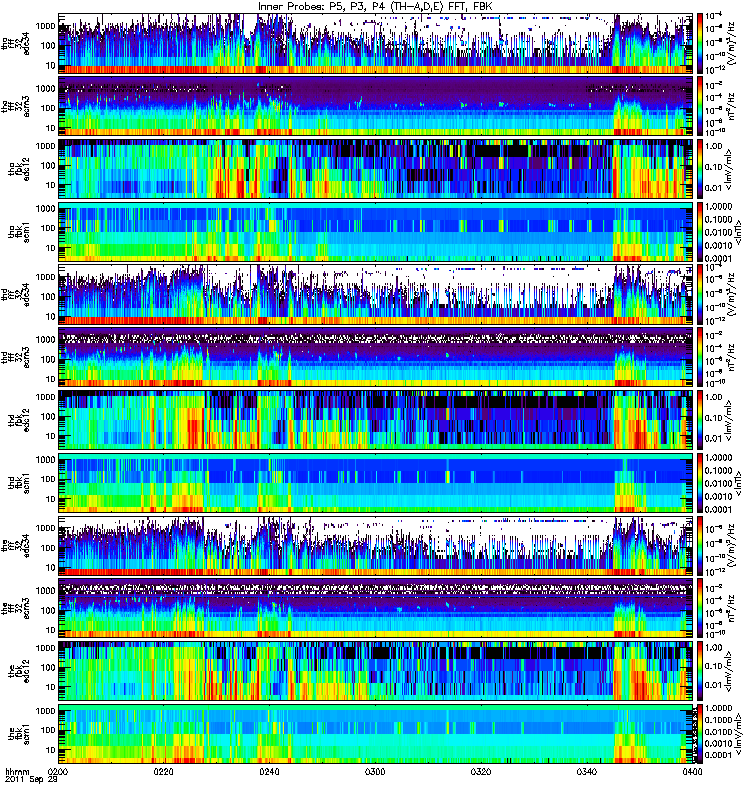This screenshot has height=800, width=750.
Task: Click the the fff_32 edc34 spectrogram panel
Action: point(376,546)
